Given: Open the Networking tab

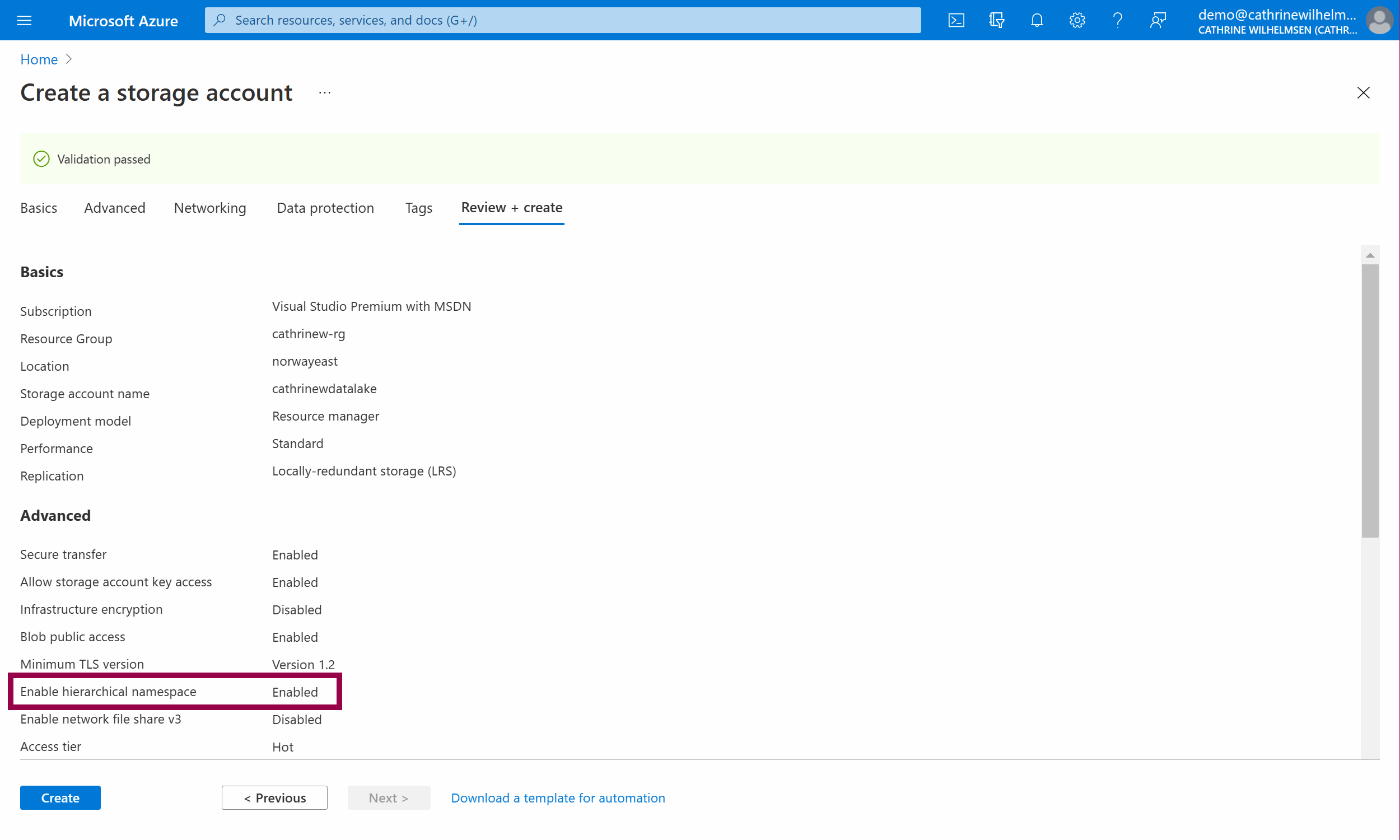Looking at the screenshot, I should point(210,208).
